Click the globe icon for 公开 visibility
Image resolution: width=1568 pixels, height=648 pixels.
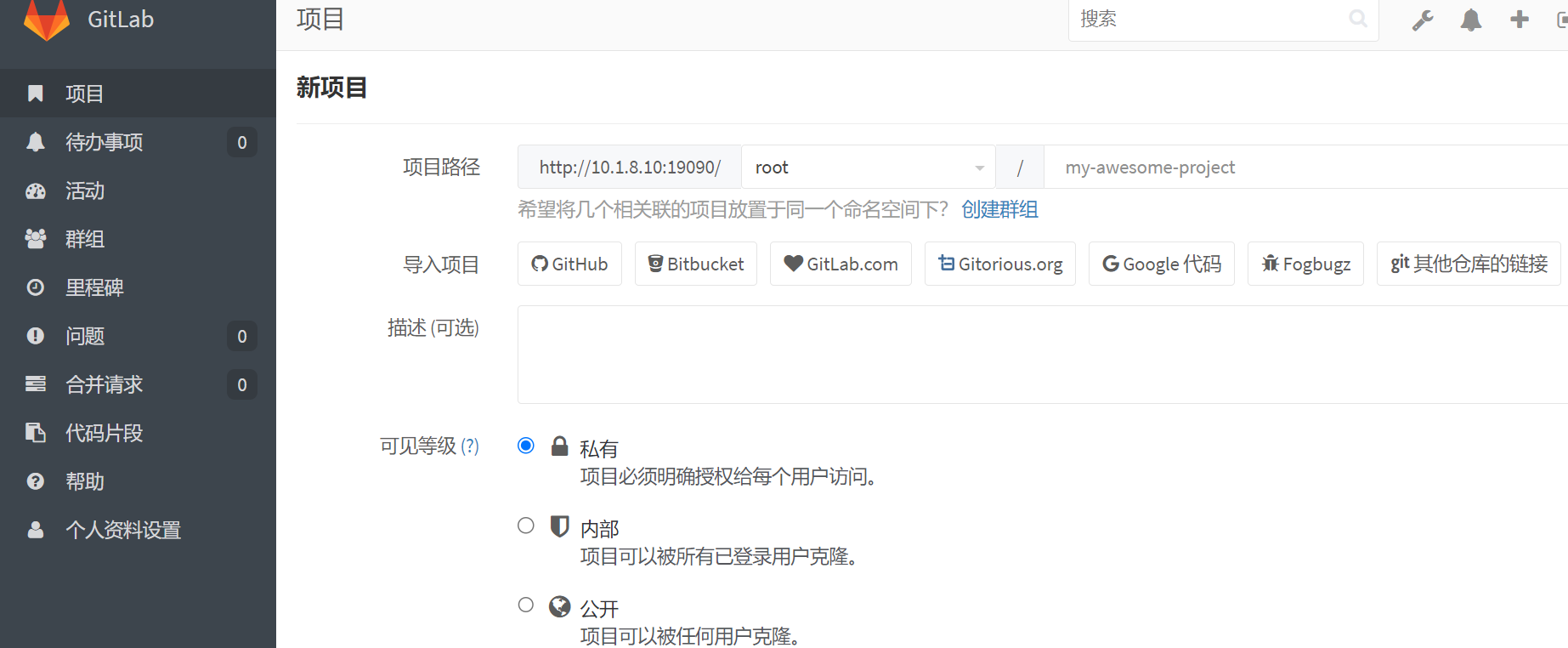pyautogui.click(x=559, y=605)
